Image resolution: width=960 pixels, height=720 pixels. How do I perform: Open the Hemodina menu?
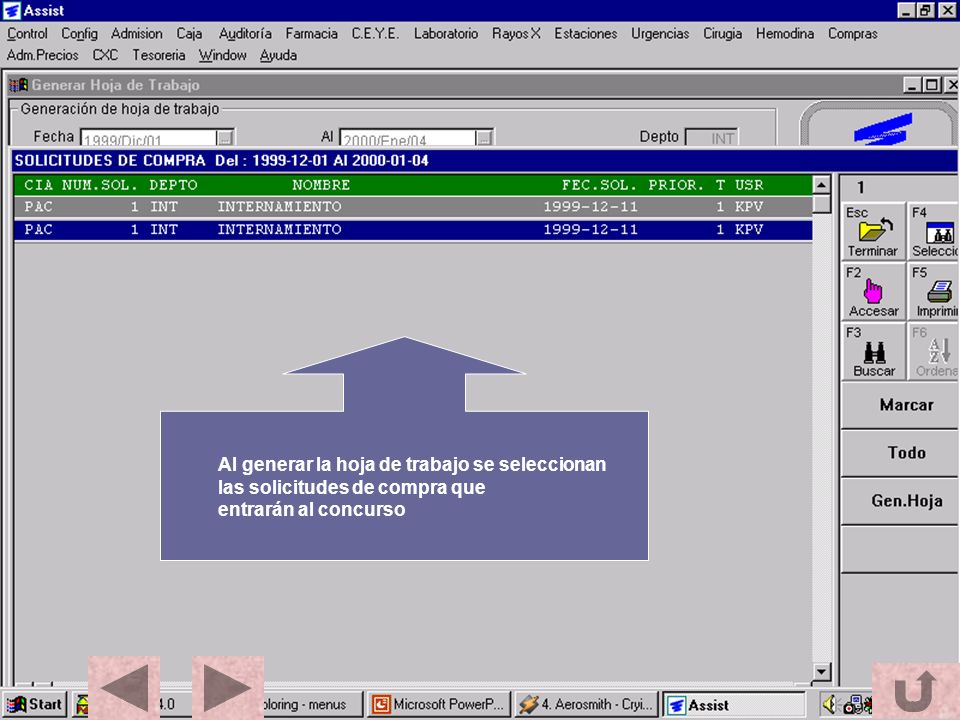[785, 34]
